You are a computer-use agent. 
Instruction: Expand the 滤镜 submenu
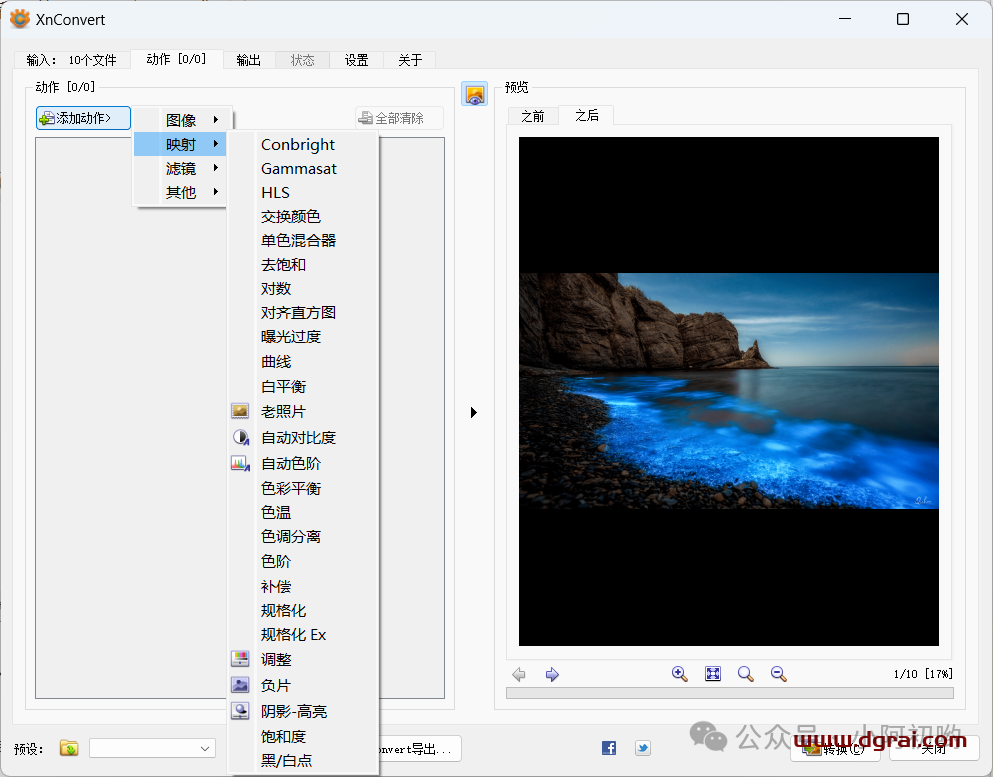point(180,168)
